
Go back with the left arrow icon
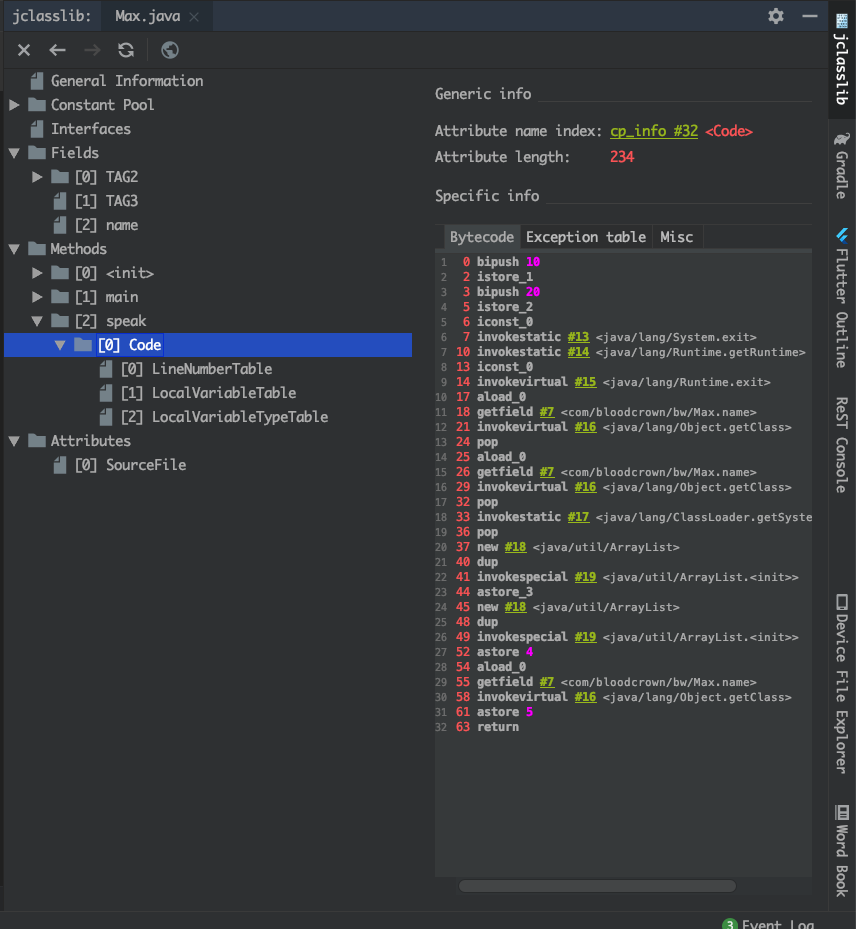pos(58,50)
